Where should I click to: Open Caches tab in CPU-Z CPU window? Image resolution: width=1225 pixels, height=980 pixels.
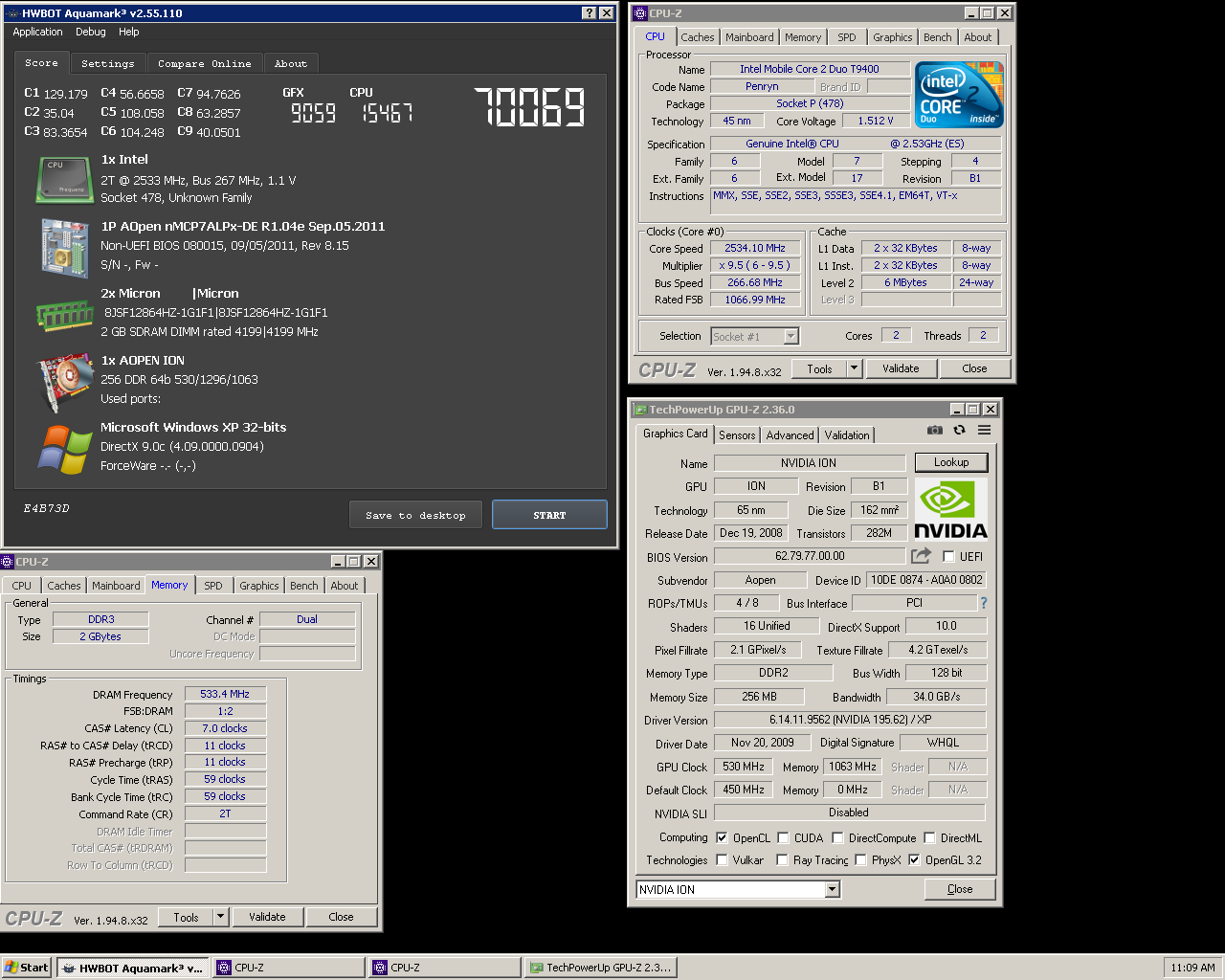[698, 37]
